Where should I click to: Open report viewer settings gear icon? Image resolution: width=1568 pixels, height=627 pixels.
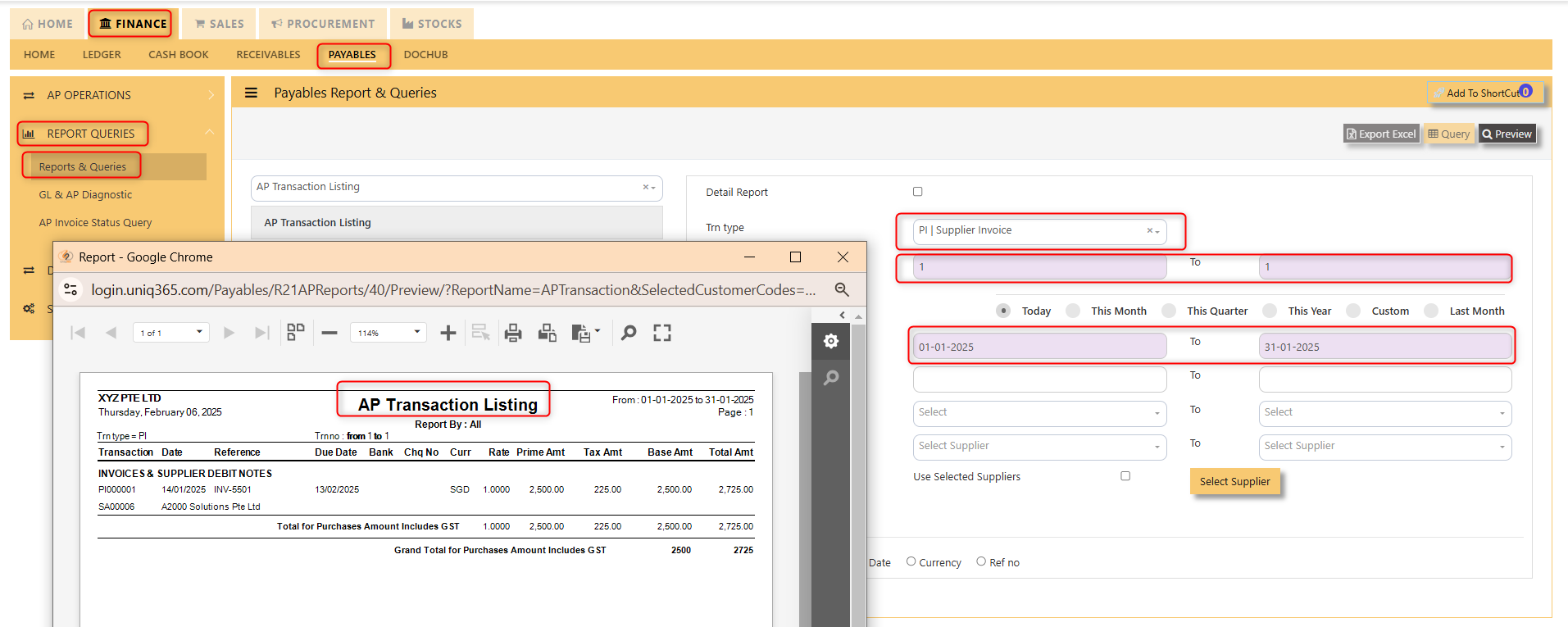(831, 341)
